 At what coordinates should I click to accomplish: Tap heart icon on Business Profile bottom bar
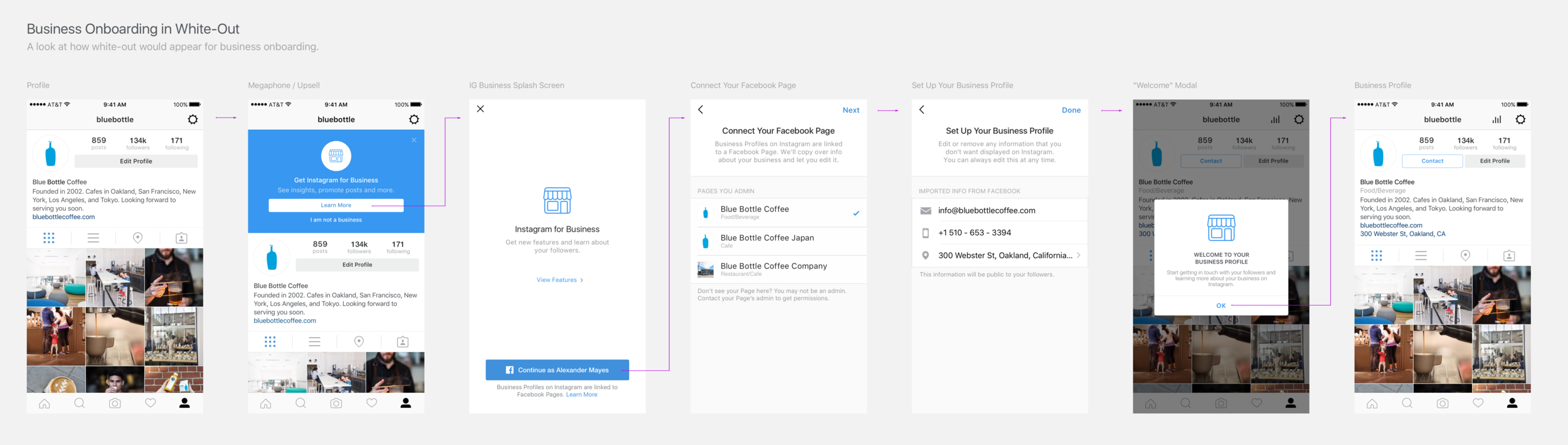1478,404
